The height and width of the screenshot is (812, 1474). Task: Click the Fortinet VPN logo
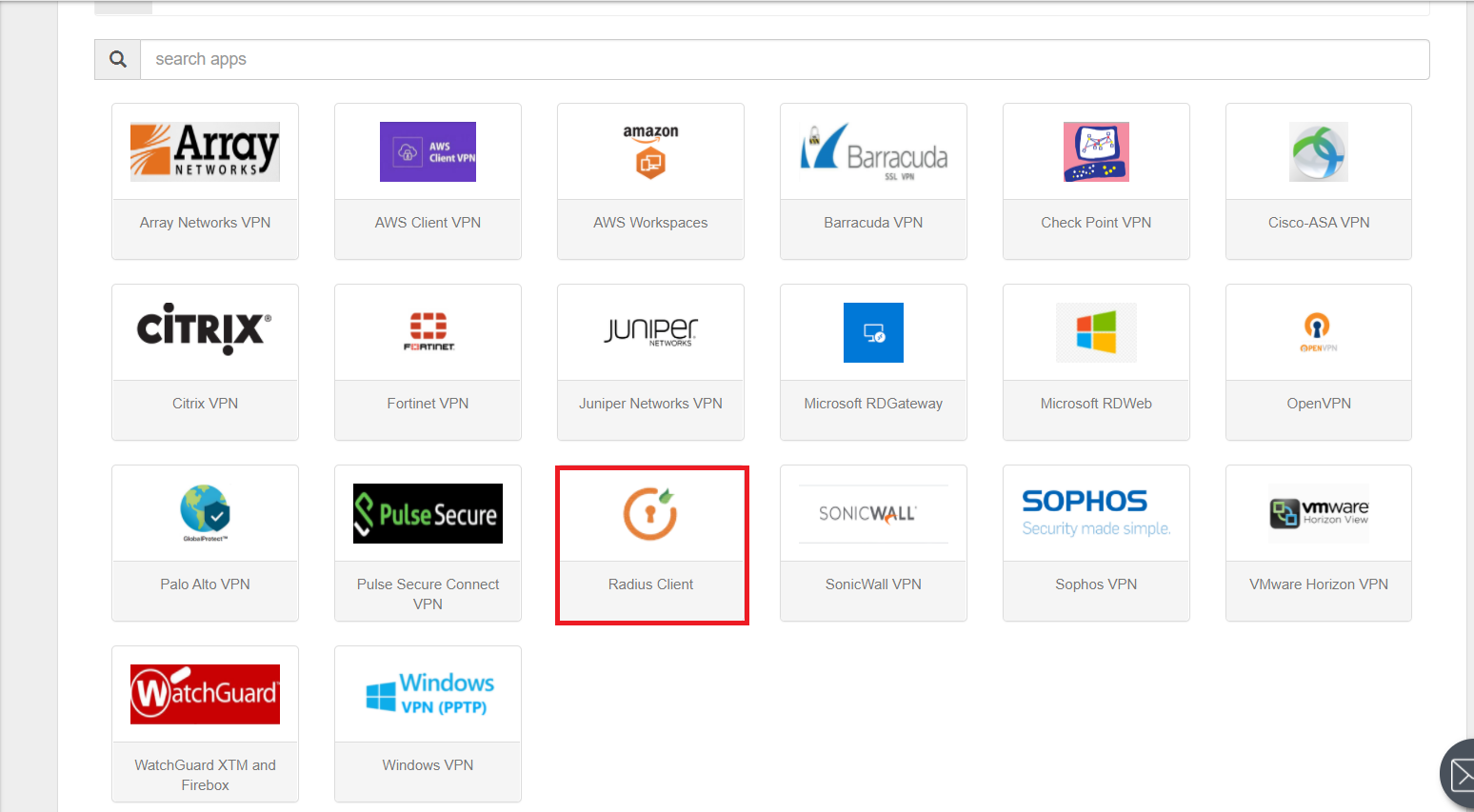pyautogui.click(x=428, y=332)
